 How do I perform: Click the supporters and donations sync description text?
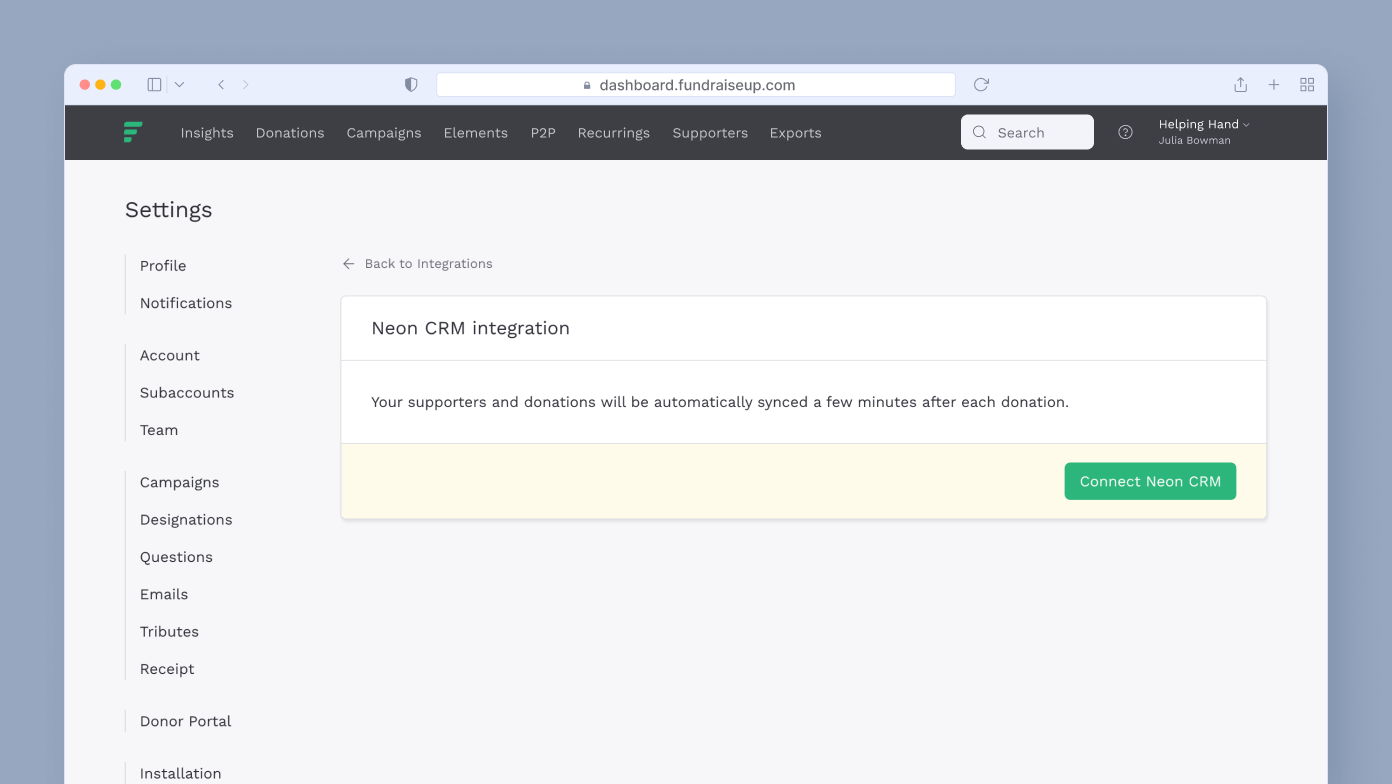(720, 402)
